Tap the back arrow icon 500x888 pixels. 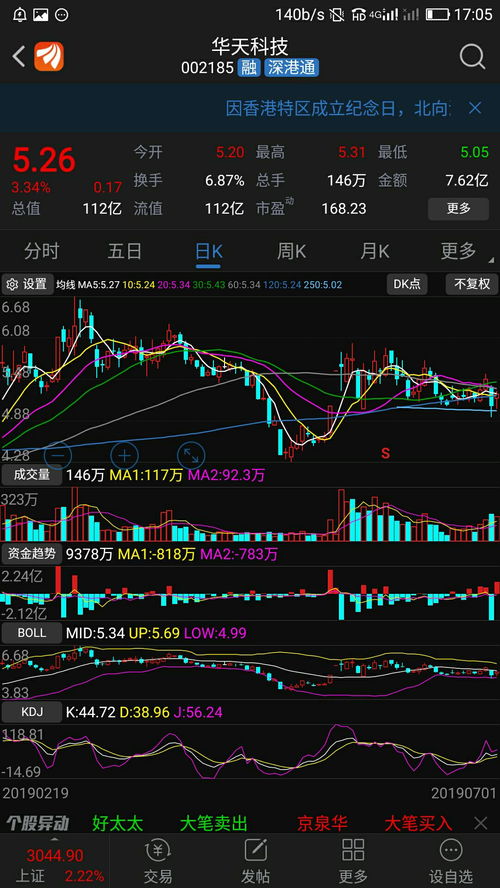tap(19, 57)
